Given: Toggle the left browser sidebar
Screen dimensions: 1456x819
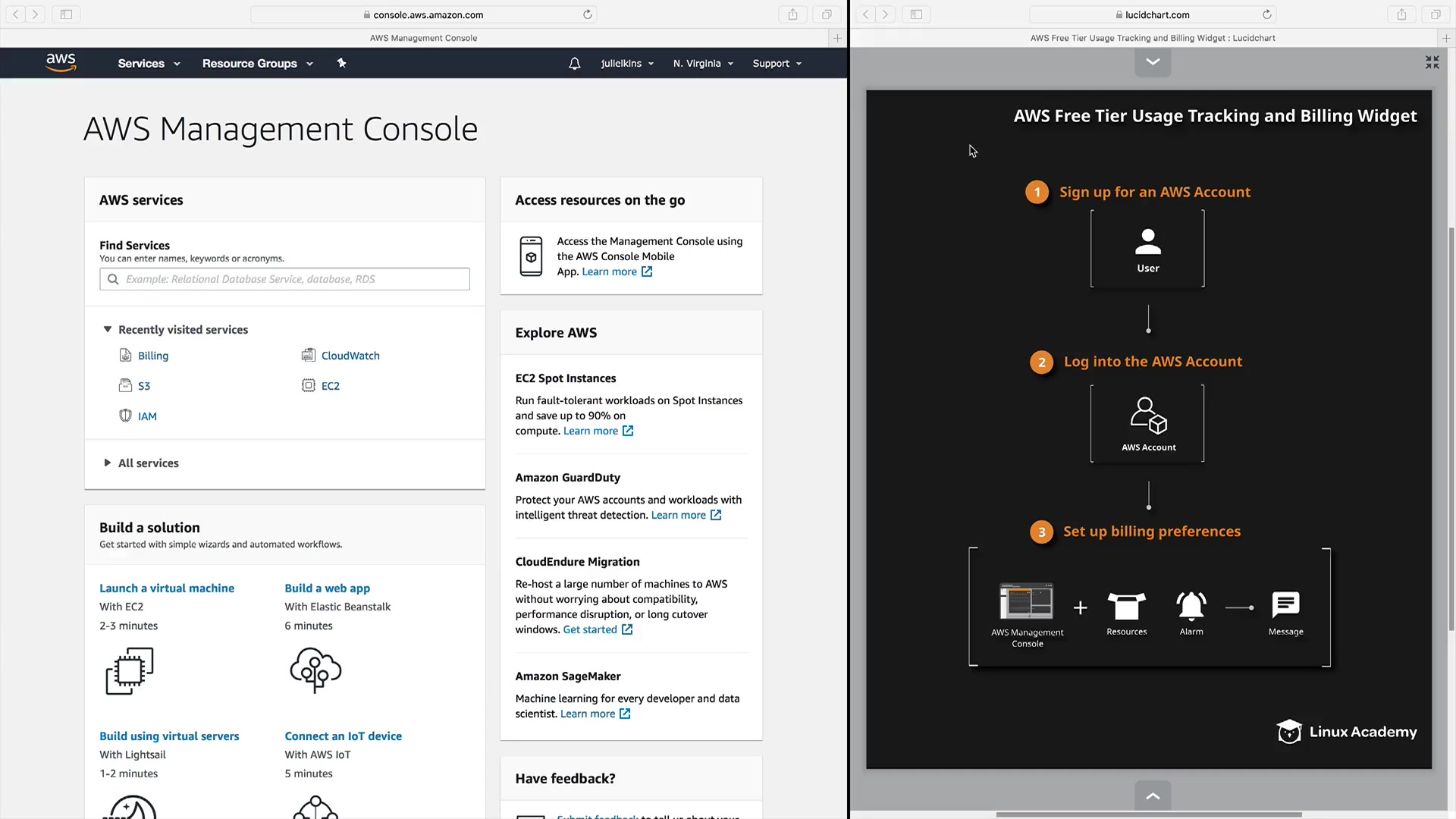Looking at the screenshot, I should click(x=66, y=14).
